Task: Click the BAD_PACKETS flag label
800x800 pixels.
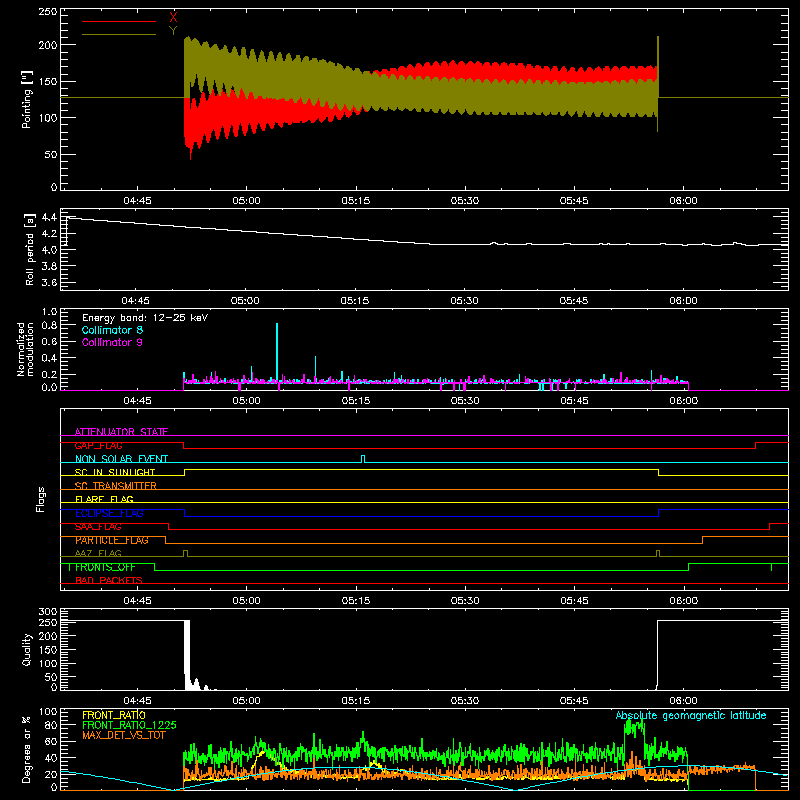Action: pos(109,580)
